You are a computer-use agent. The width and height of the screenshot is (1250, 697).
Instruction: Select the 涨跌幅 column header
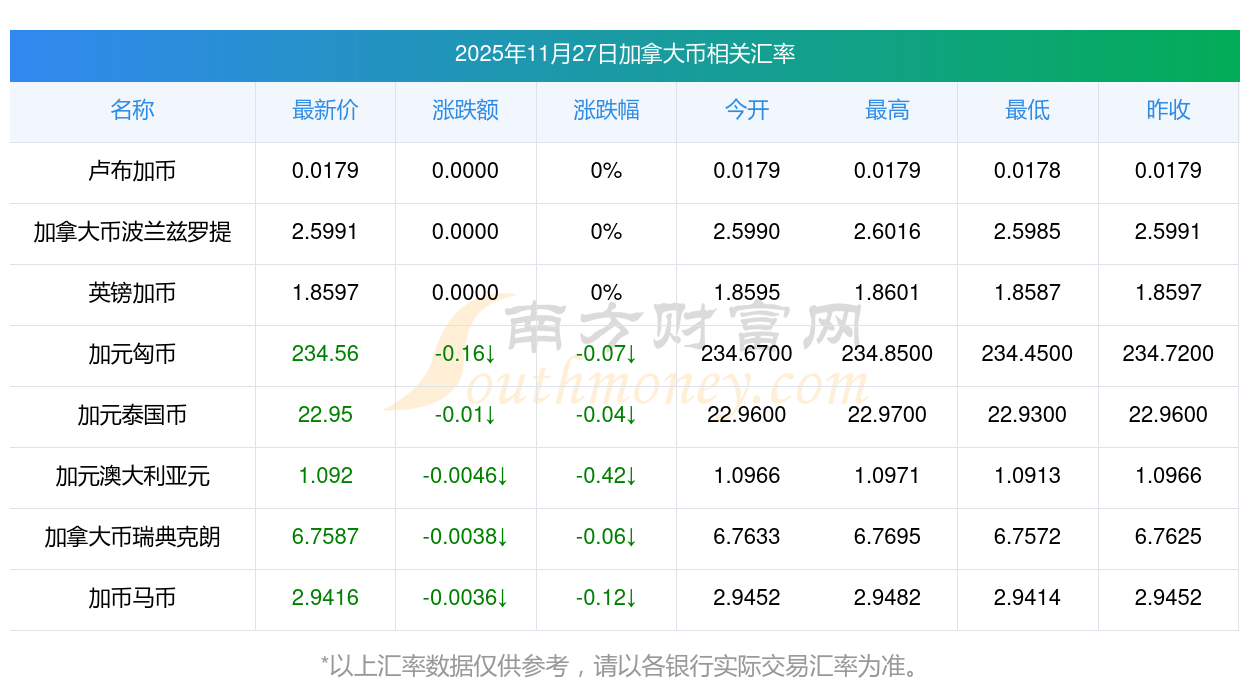coord(606,110)
